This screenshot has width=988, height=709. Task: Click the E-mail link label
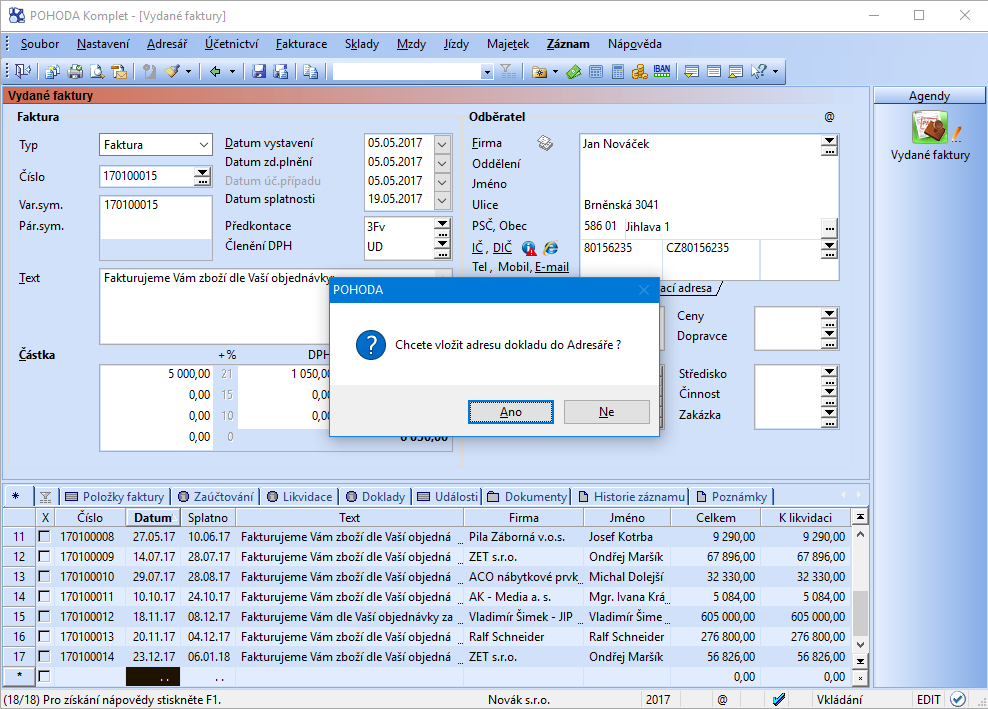(x=552, y=267)
